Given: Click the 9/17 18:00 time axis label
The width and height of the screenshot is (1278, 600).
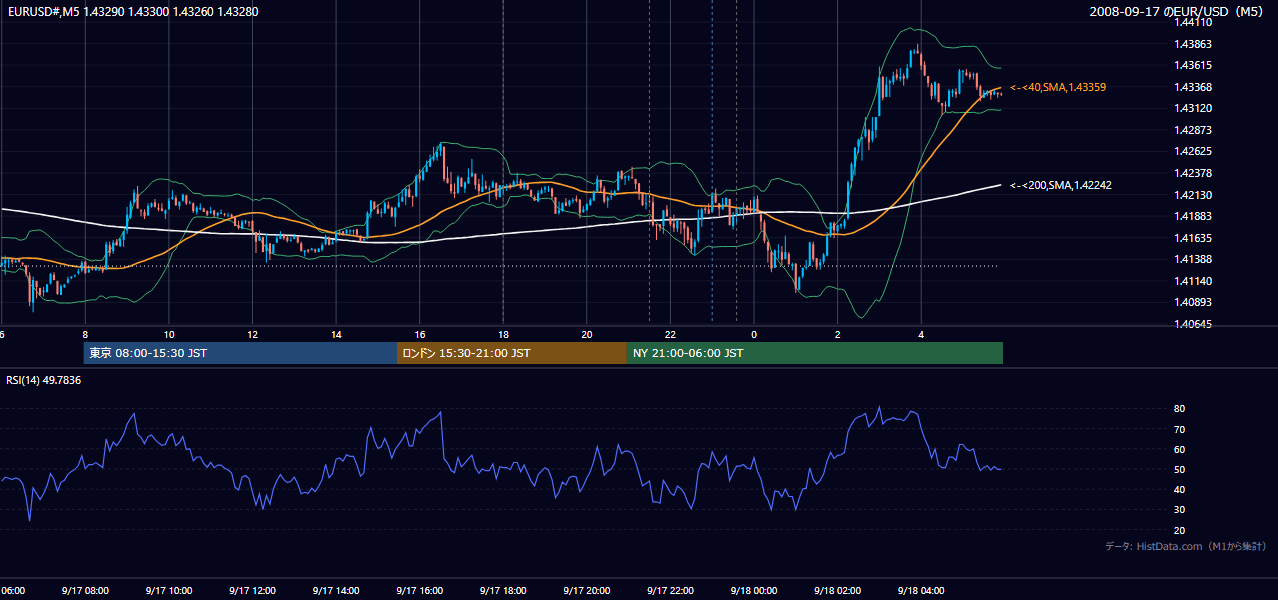Looking at the screenshot, I should tap(503, 590).
